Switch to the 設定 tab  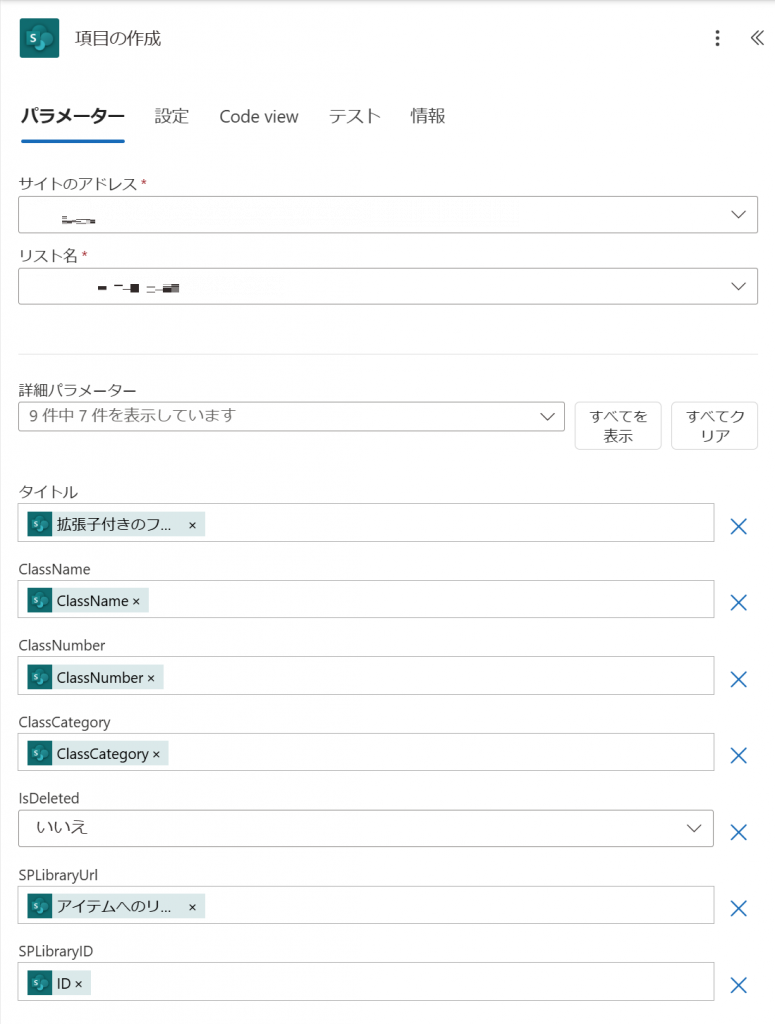click(x=171, y=116)
